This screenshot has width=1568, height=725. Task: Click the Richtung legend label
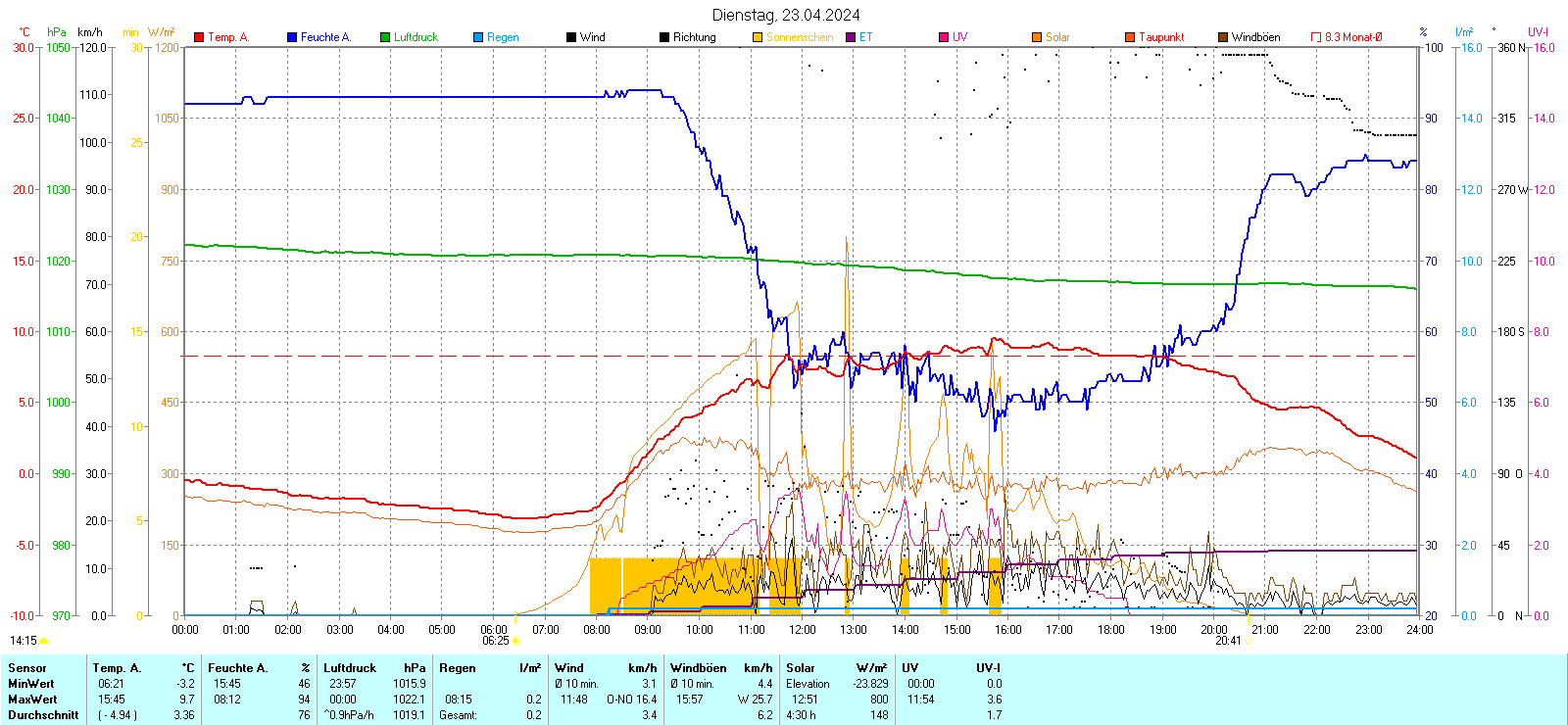click(694, 37)
